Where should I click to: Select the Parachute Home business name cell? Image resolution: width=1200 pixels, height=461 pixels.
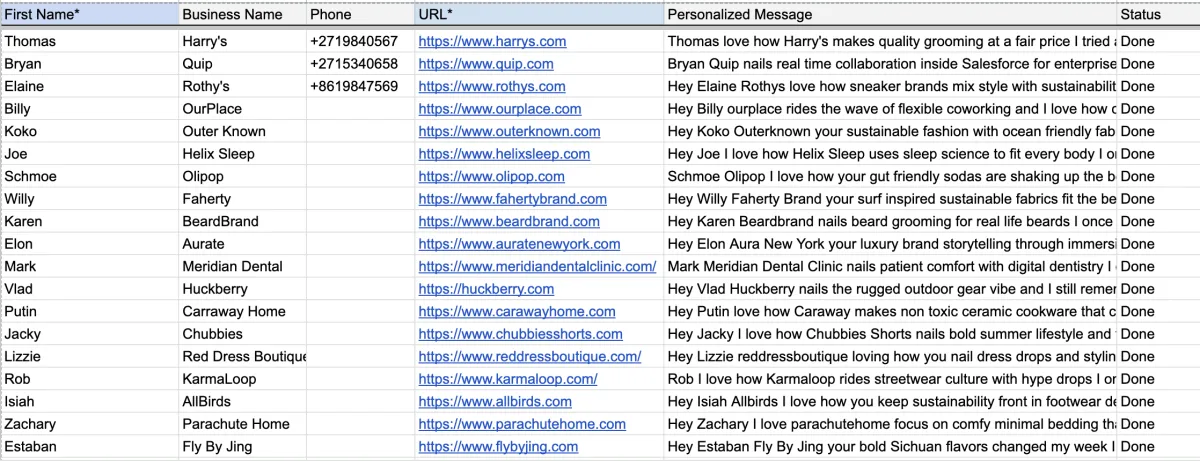242,424
